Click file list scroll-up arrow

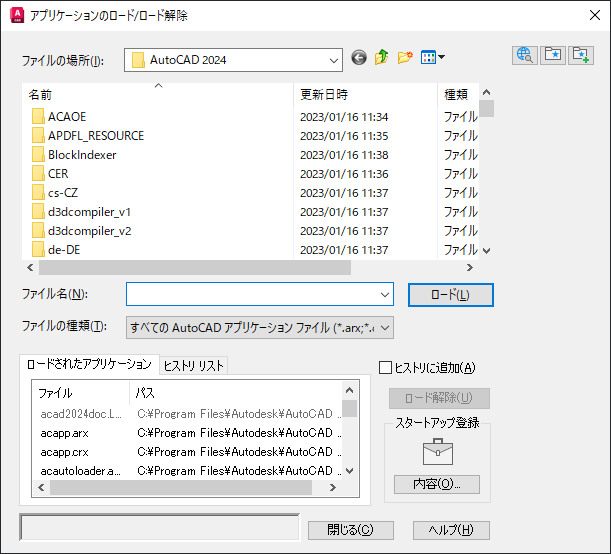coord(486,92)
